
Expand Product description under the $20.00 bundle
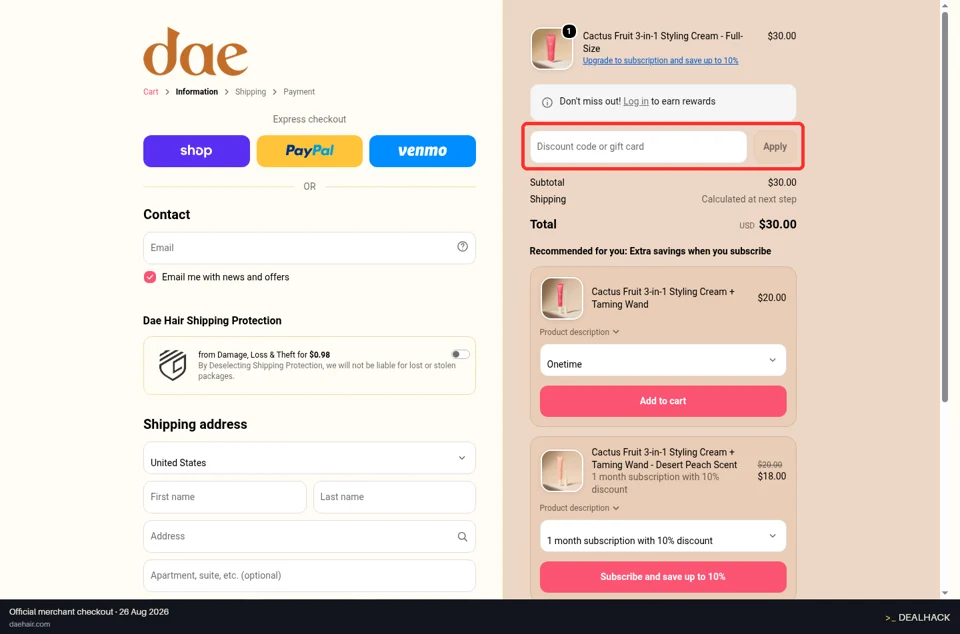pos(579,332)
